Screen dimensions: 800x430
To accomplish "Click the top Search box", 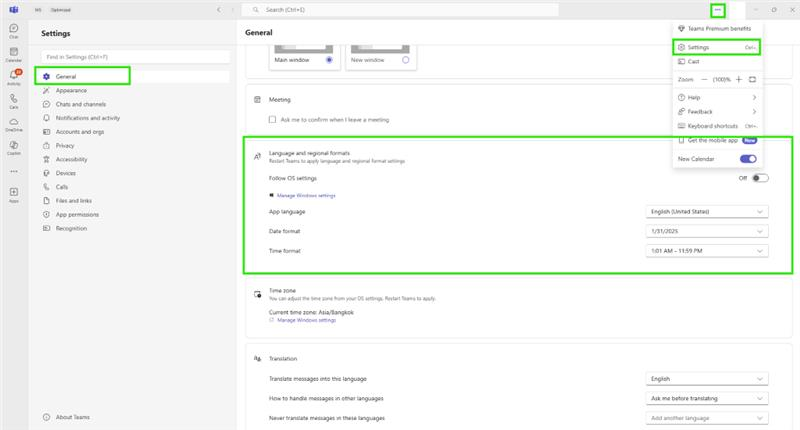I will [x=400, y=10].
